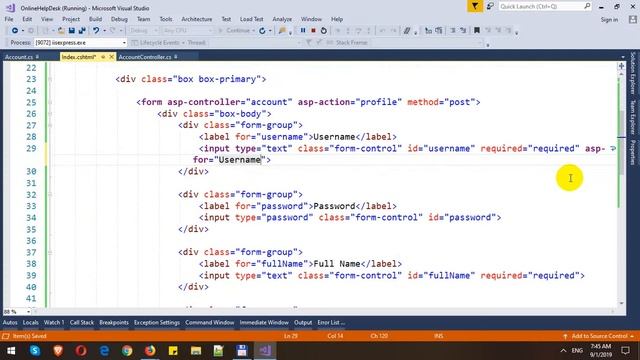
Task: Collapse the form code block on line 25
Action: (x=50, y=102)
